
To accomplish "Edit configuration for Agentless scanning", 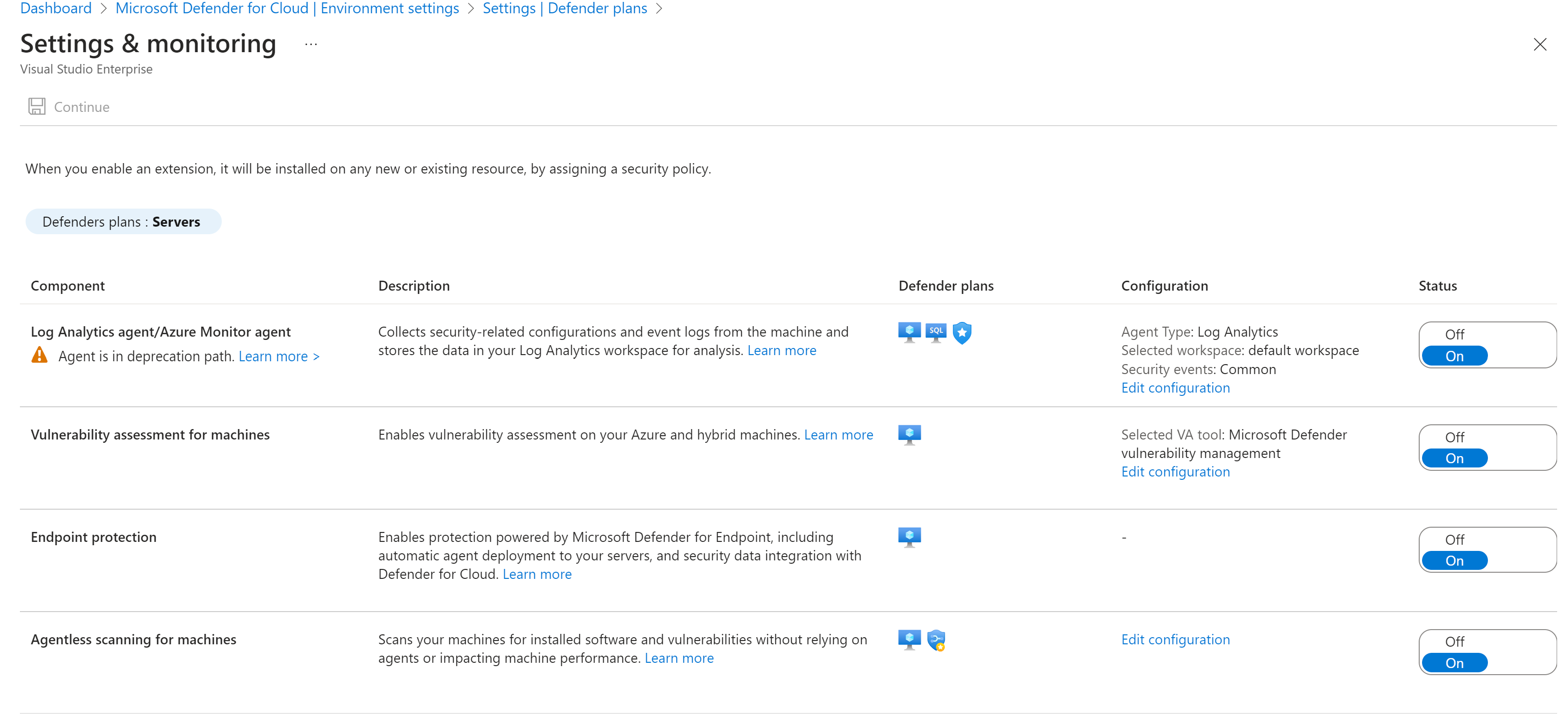I will (1175, 640).
